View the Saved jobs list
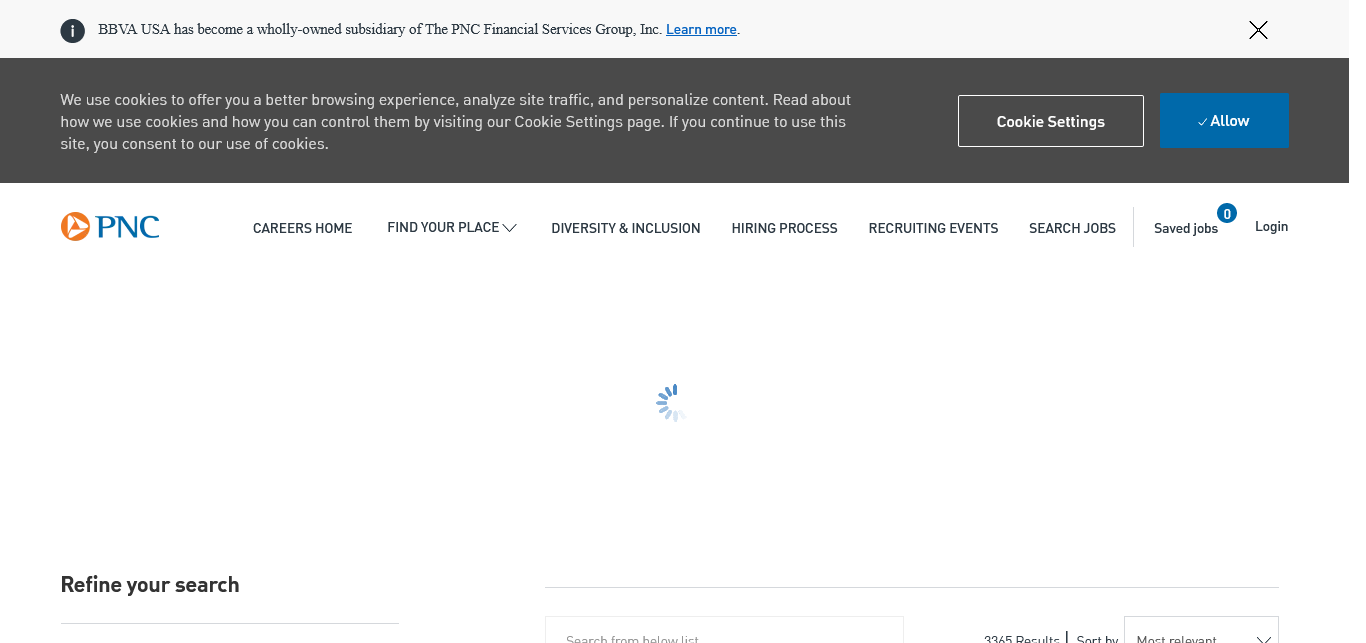 [1185, 228]
